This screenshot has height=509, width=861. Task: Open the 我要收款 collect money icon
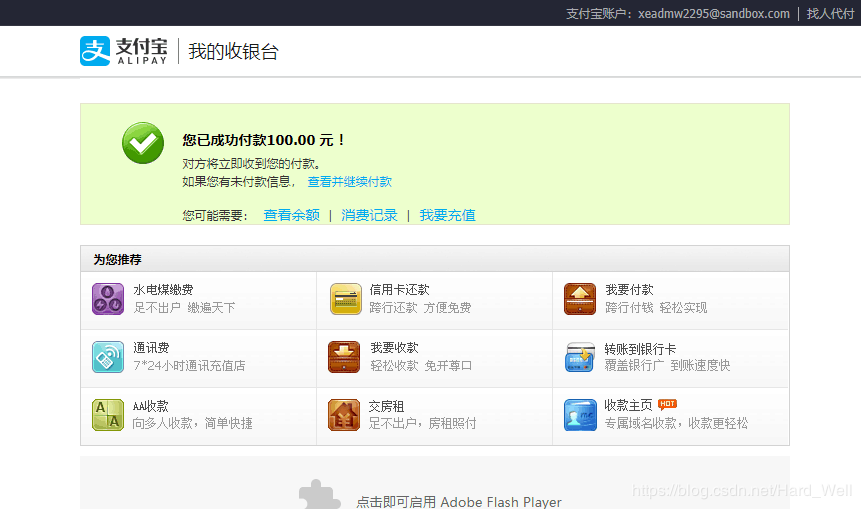click(x=344, y=357)
